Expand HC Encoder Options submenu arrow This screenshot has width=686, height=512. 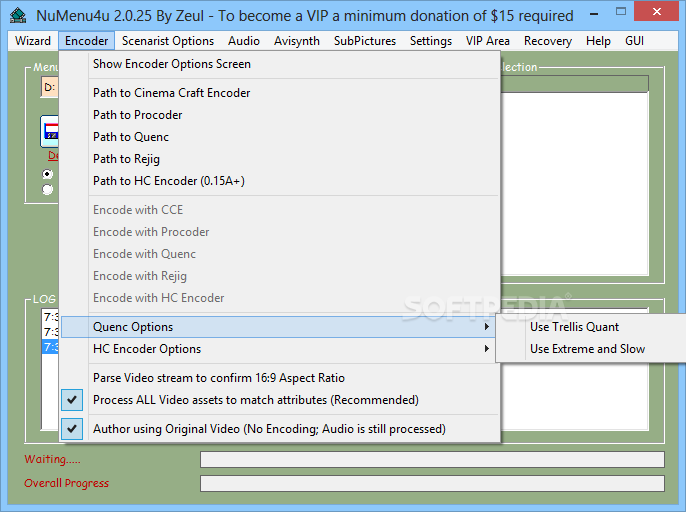pyautogui.click(x=486, y=349)
